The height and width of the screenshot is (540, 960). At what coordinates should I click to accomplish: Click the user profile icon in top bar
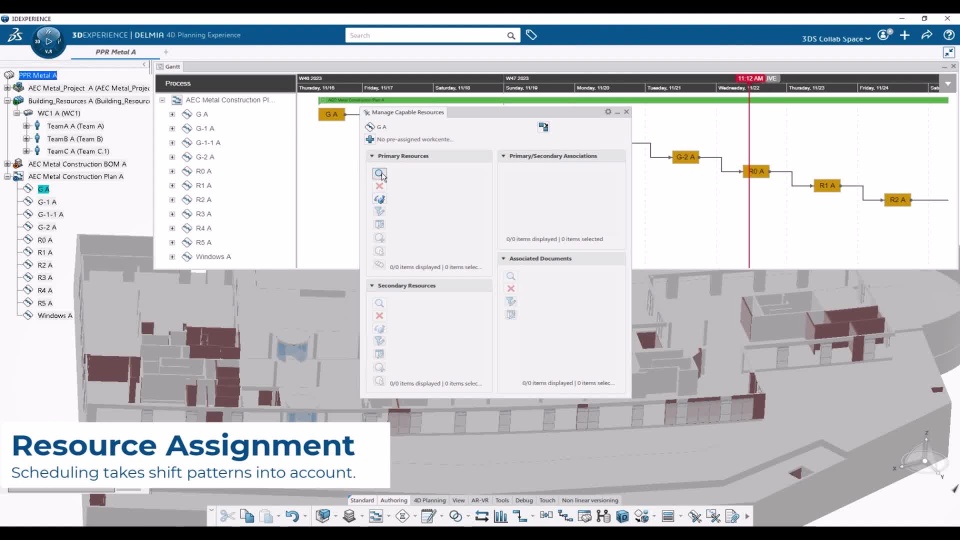coord(883,36)
